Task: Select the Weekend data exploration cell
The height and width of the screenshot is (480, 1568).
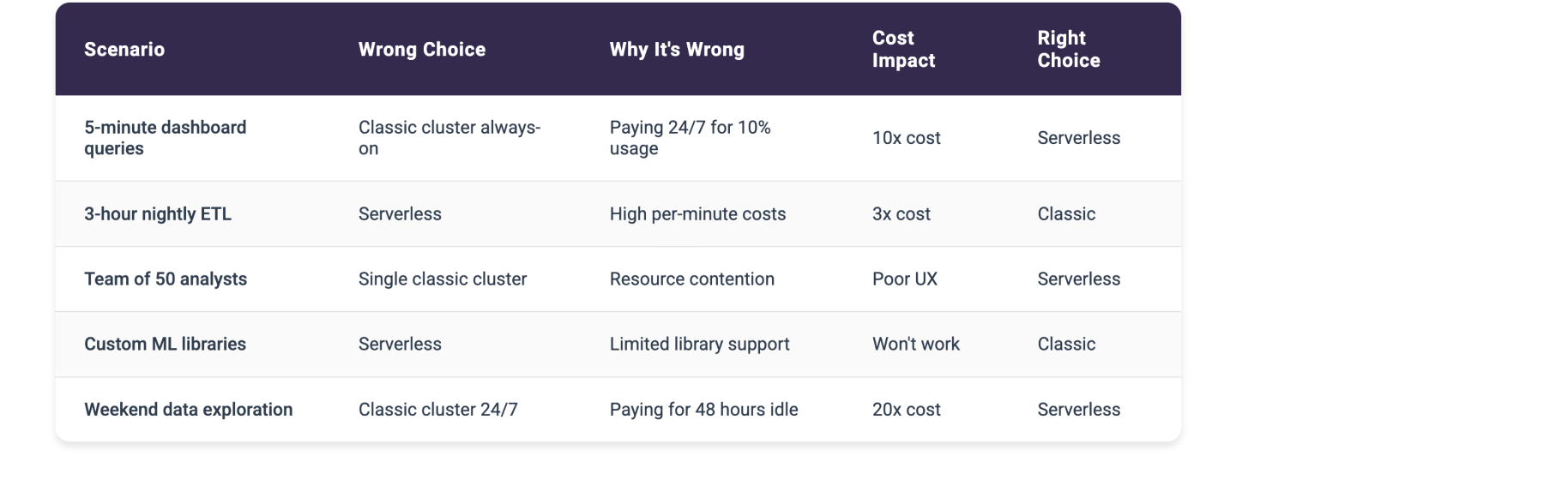Action: [x=188, y=410]
